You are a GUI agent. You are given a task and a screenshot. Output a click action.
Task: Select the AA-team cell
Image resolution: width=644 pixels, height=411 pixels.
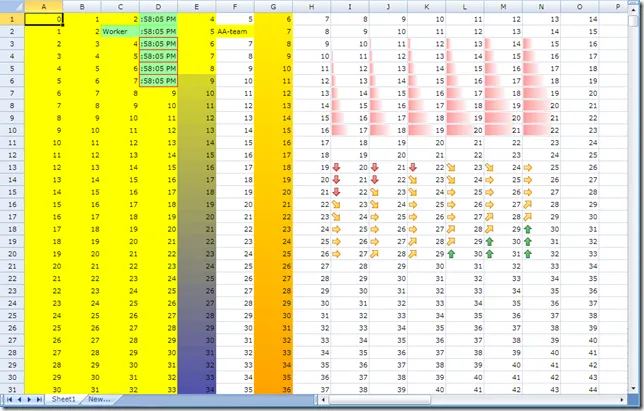(234, 31)
